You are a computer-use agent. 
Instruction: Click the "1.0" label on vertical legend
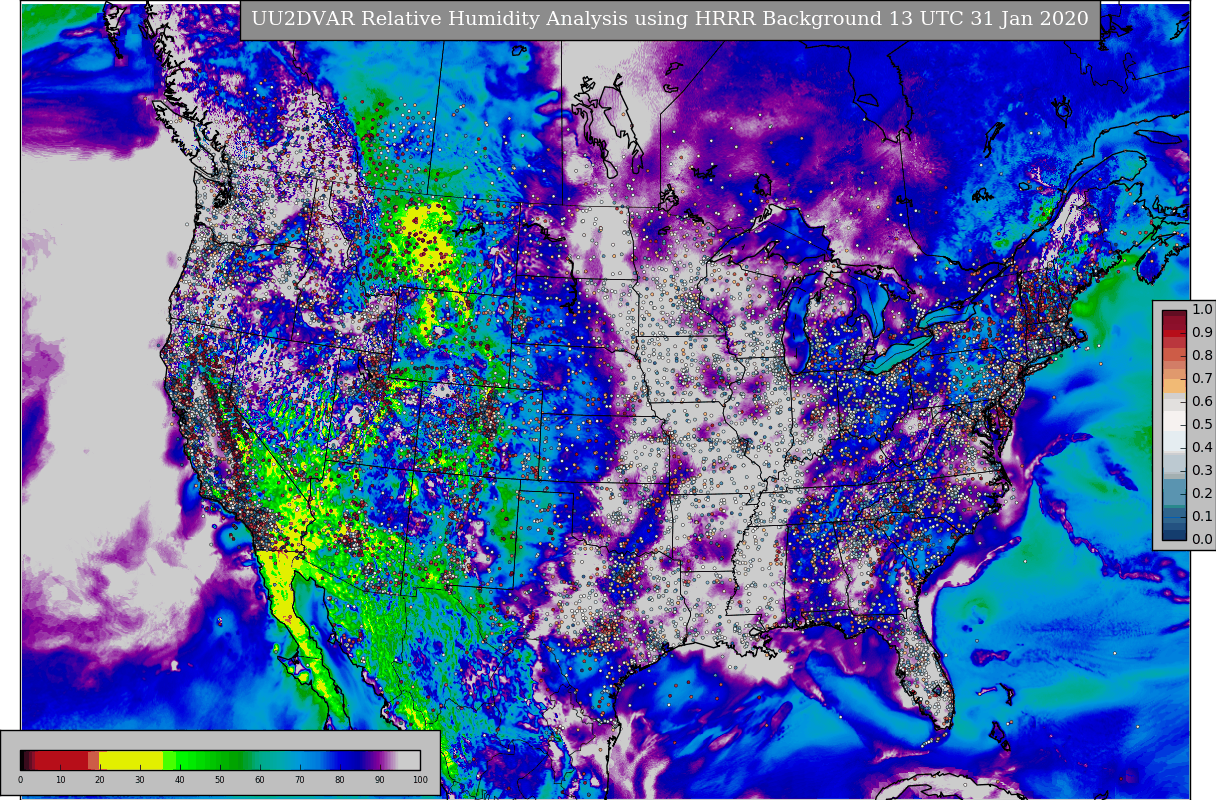(x=1202, y=309)
